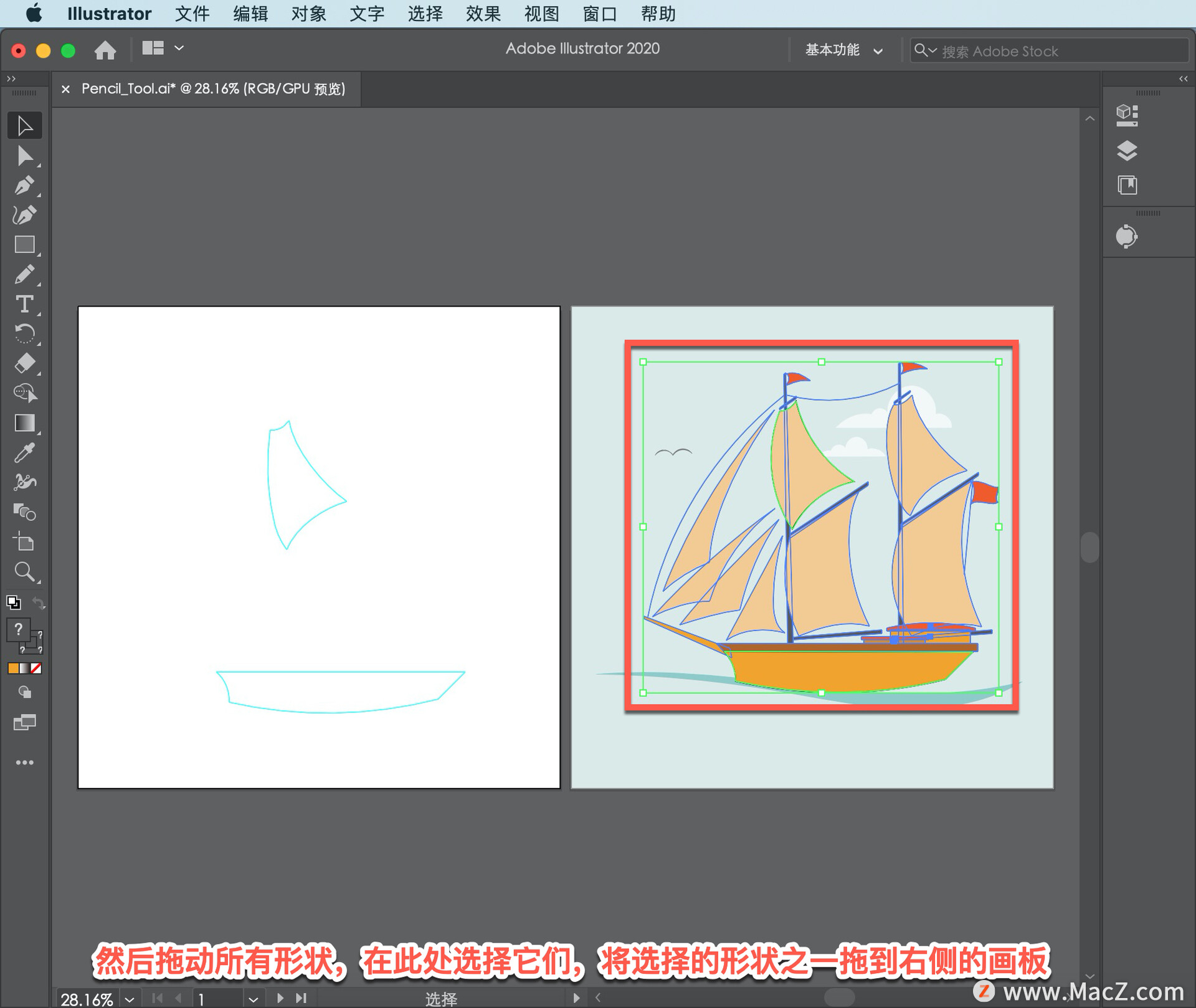
Task: Click the arrange documents icon
Action: point(153,48)
